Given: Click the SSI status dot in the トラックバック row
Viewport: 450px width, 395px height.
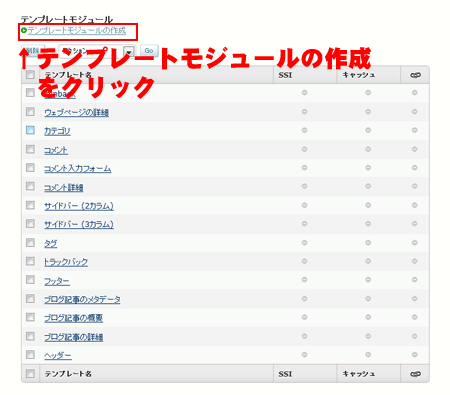Looking at the screenshot, I should pyautogui.click(x=304, y=261).
